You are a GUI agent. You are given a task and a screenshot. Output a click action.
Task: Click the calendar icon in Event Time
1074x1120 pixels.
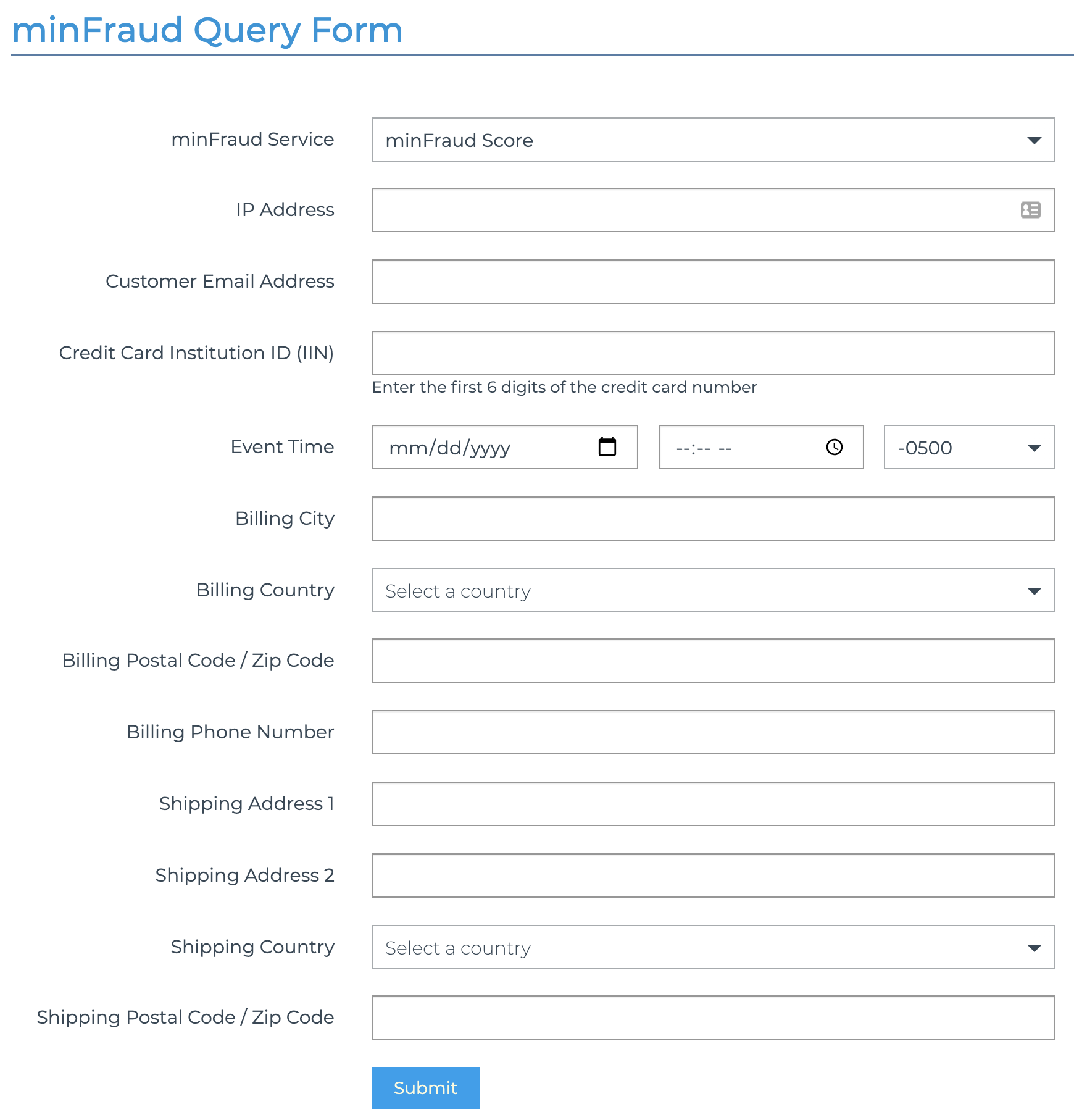pos(607,446)
